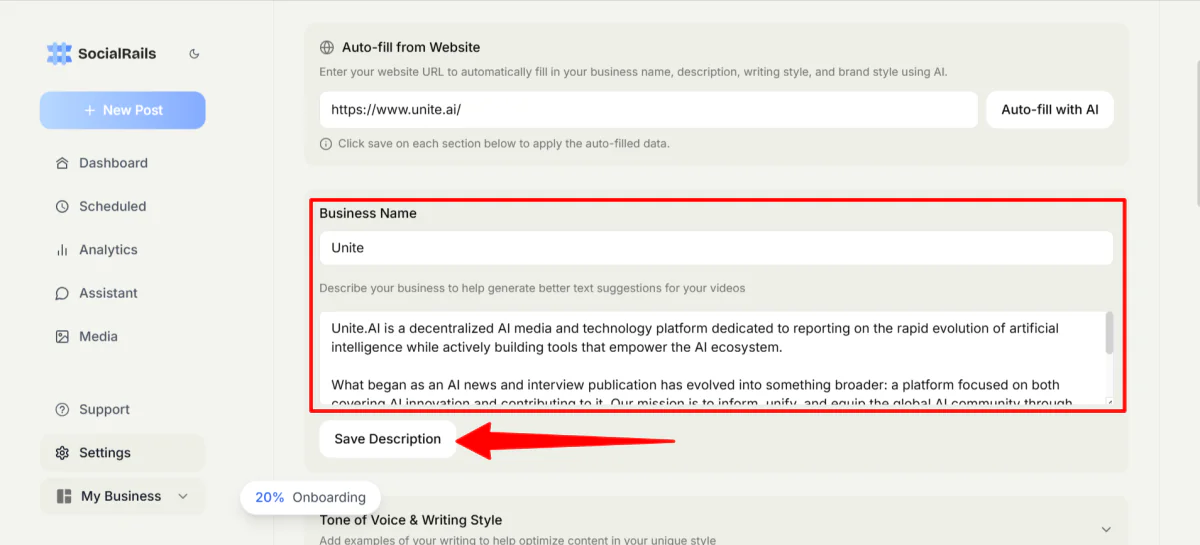The height and width of the screenshot is (545, 1200).
Task: Click the Business Name field containing Unite
Action: coord(716,248)
